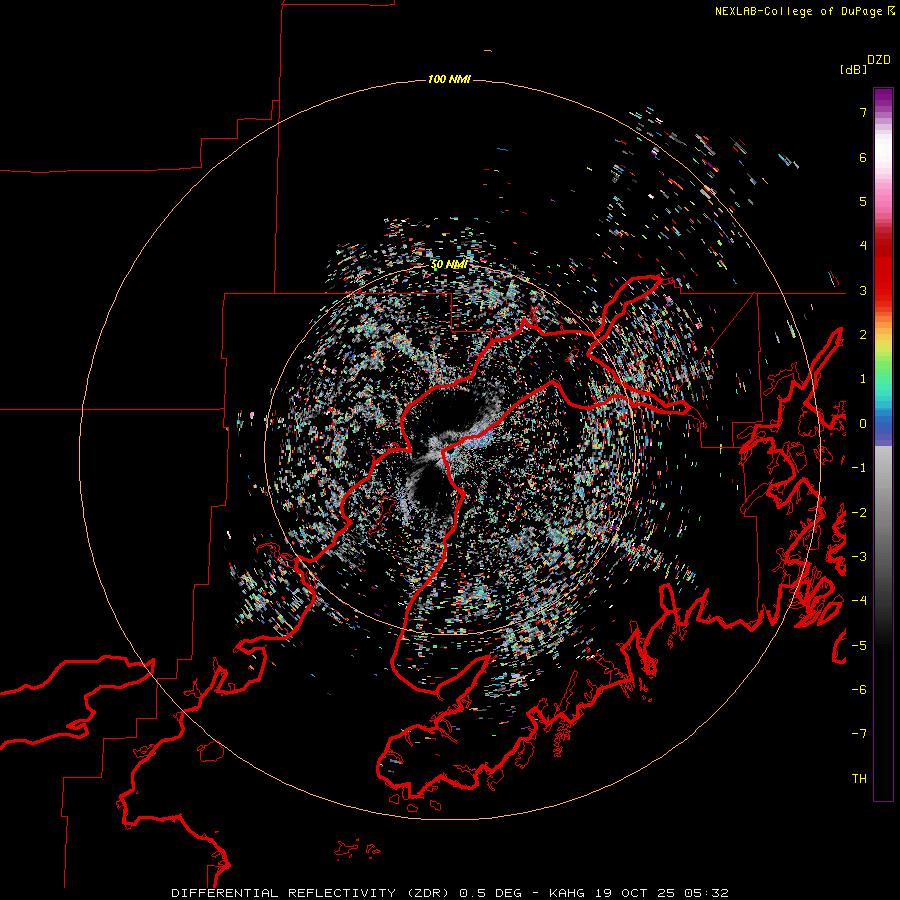Click the vertical ZDR color scale bar
This screenshot has height=900, width=900.
pos(883,445)
